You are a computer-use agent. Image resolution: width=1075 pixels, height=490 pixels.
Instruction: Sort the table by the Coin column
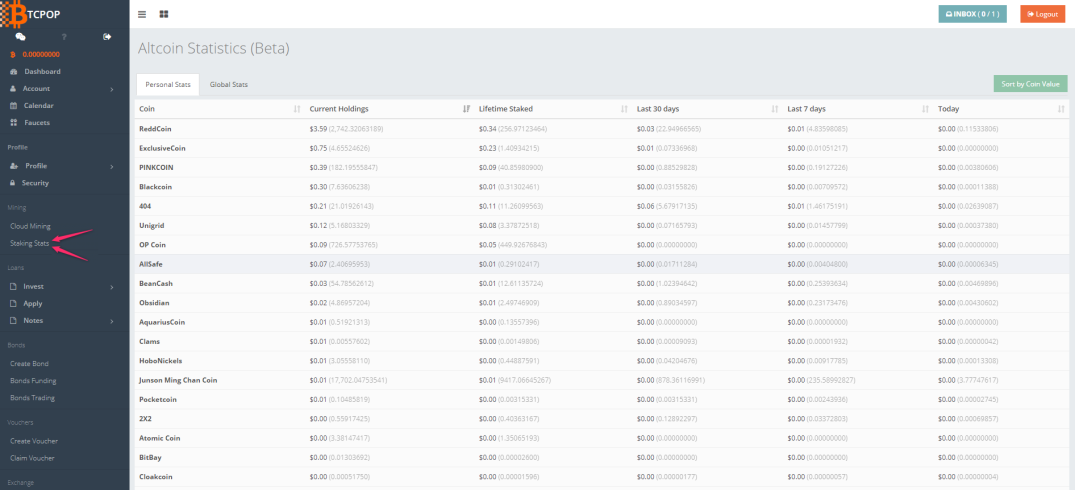pyautogui.click(x=219, y=109)
